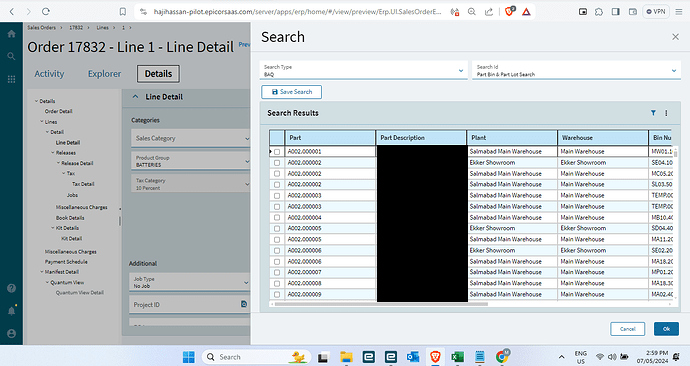Open Excel from the taskbar
690x366 pixels.
coord(458,357)
